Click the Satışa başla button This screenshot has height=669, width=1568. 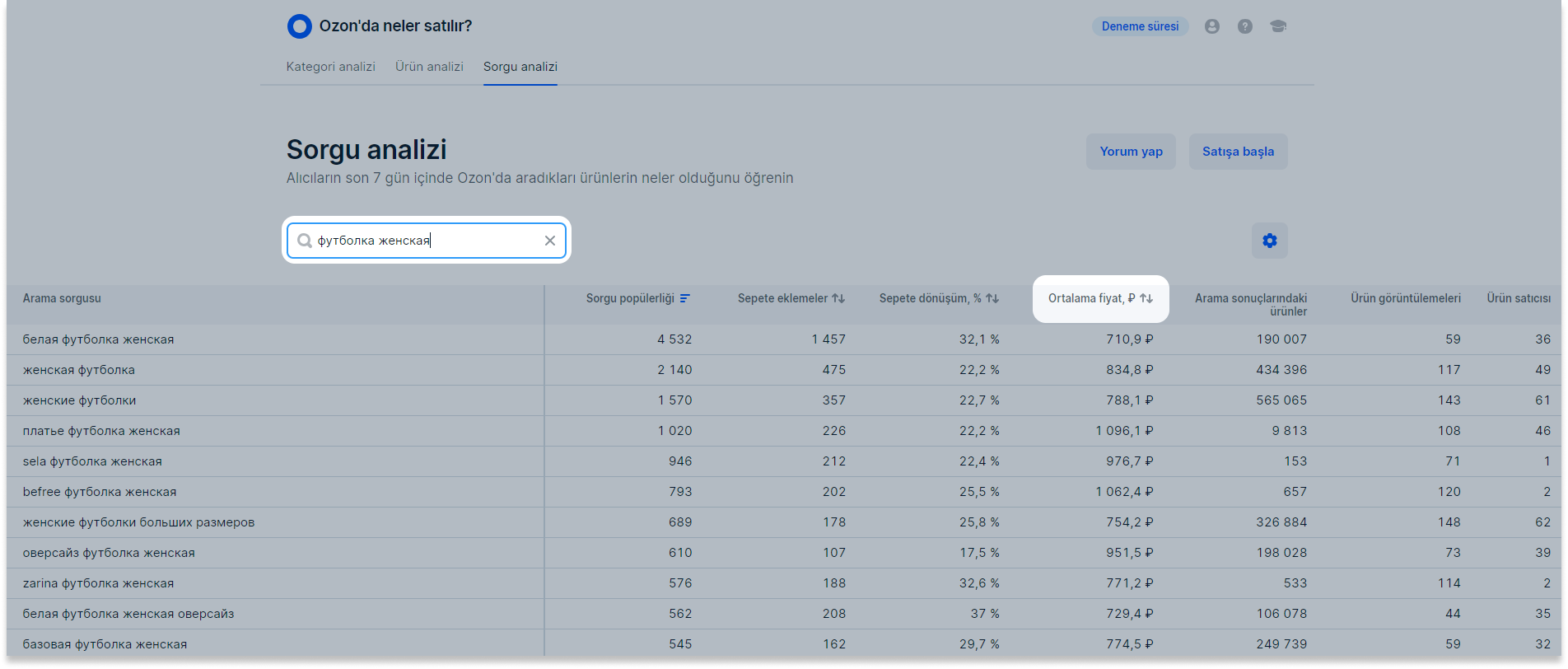click(x=1238, y=152)
